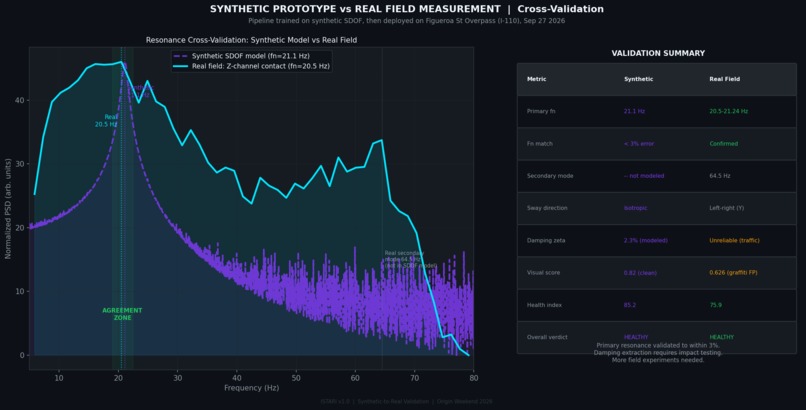This screenshot has width=806, height=410.
Task: Click the 'Metric' column header
Action: click(x=536, y=79)
